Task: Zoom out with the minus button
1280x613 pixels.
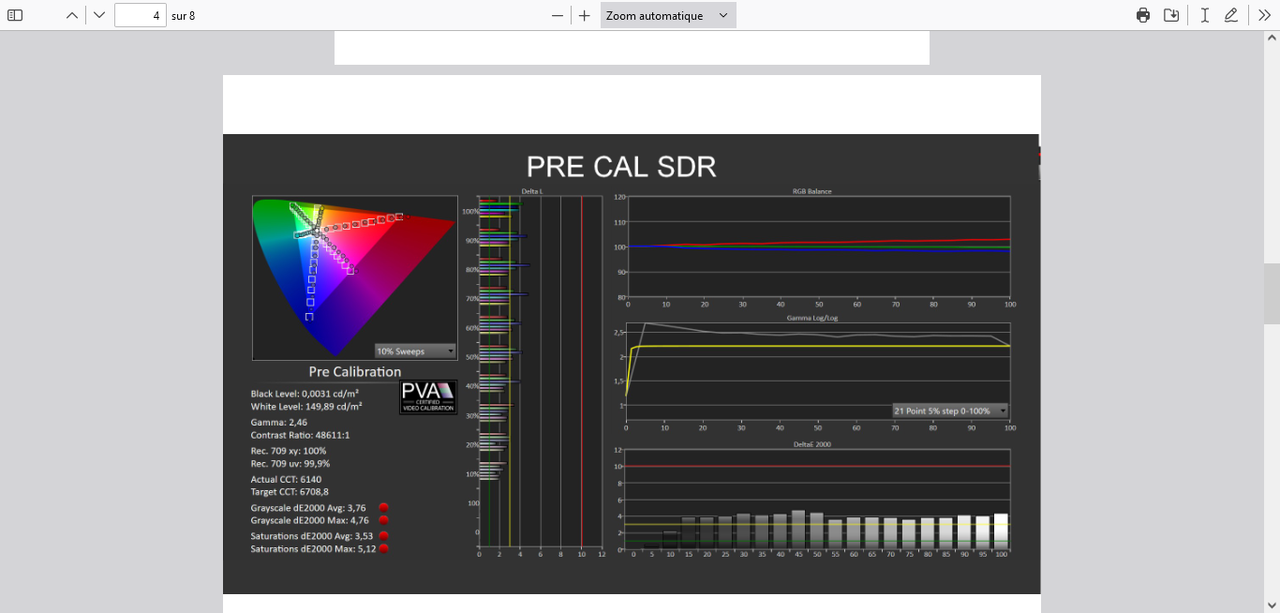Action: (x=557, y=15)
